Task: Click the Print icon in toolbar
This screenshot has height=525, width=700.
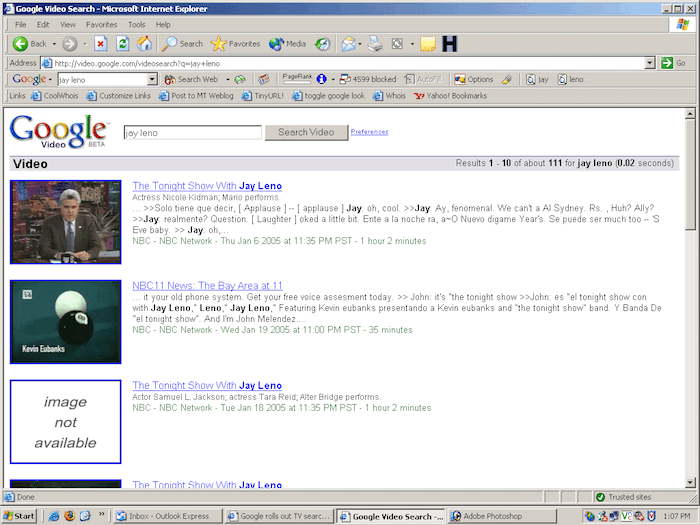Action: 375,44
